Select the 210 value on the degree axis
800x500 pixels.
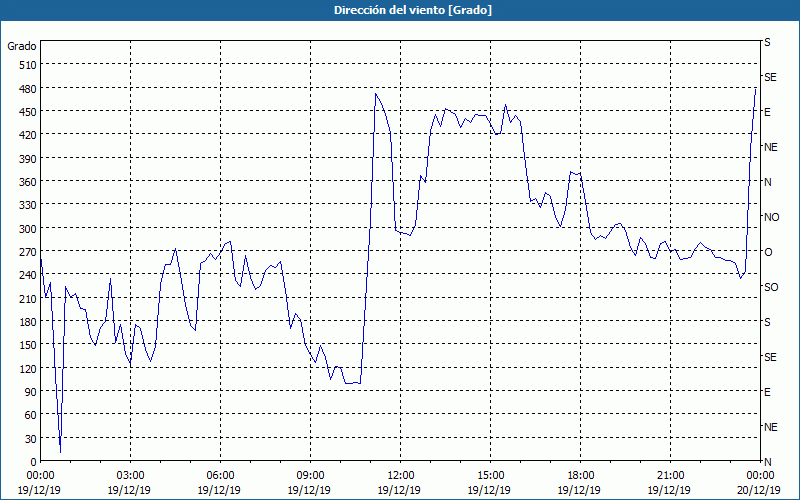point(28,299)
